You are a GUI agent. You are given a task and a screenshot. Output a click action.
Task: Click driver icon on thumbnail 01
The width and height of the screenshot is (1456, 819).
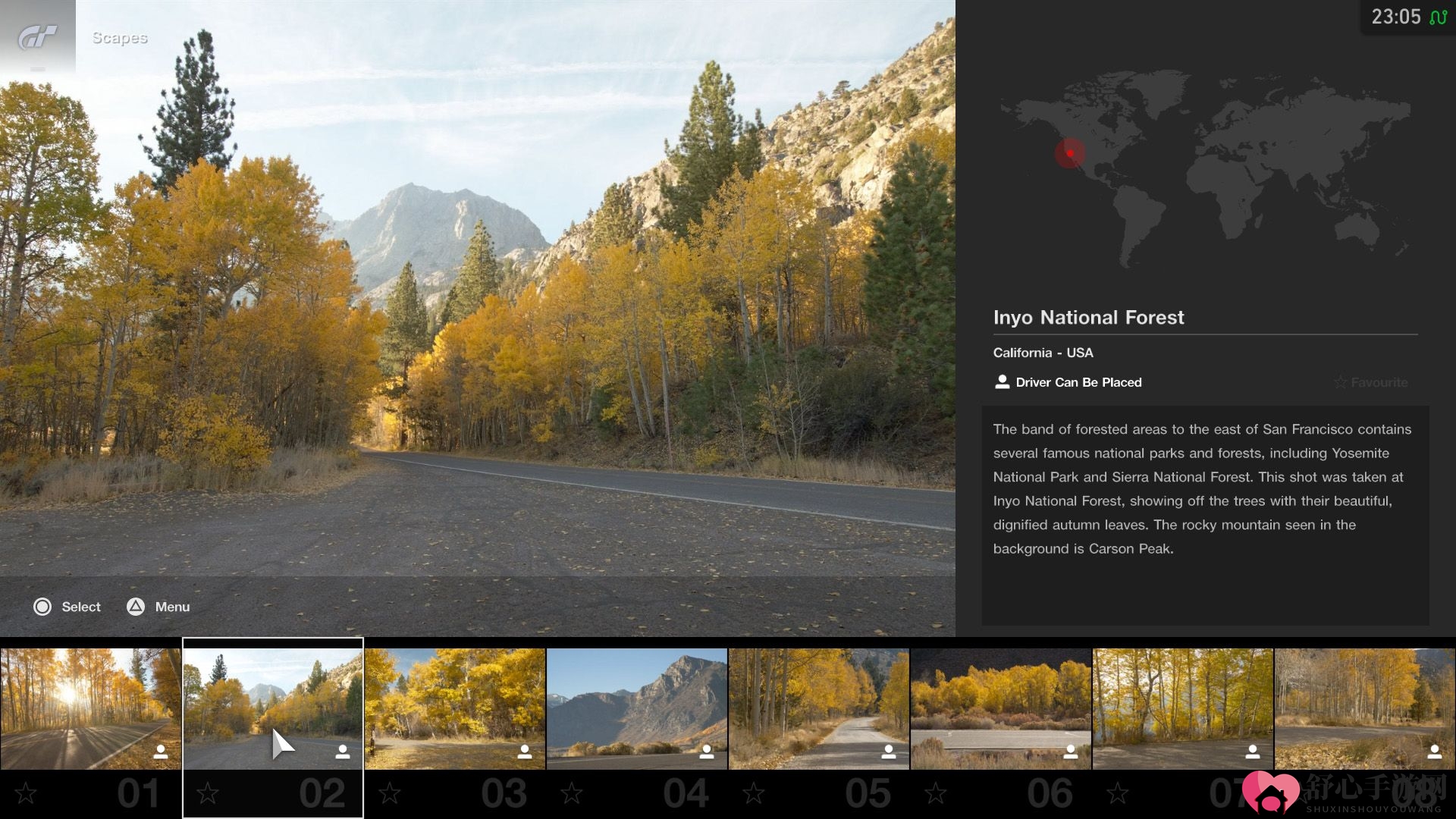pos(161,752)
